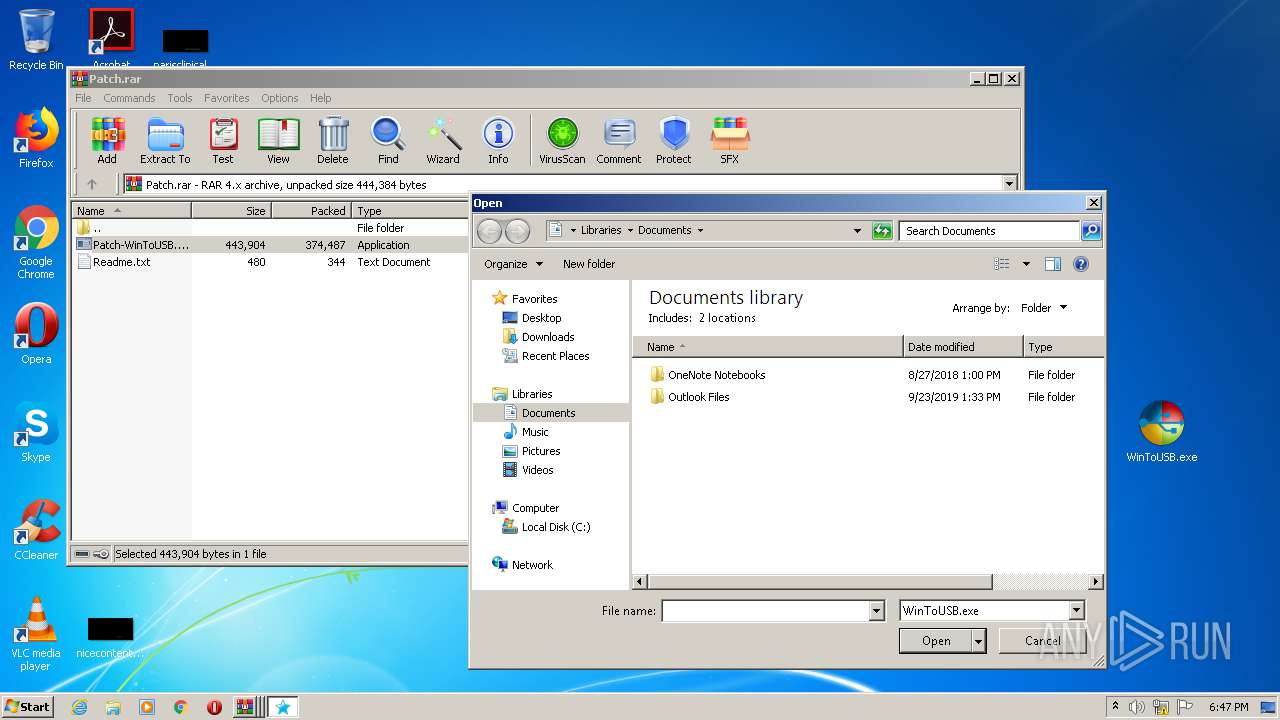Open the Firefox desktop shortcut
The width and height of the screenshot is (1280, 720).
(36, 138)
